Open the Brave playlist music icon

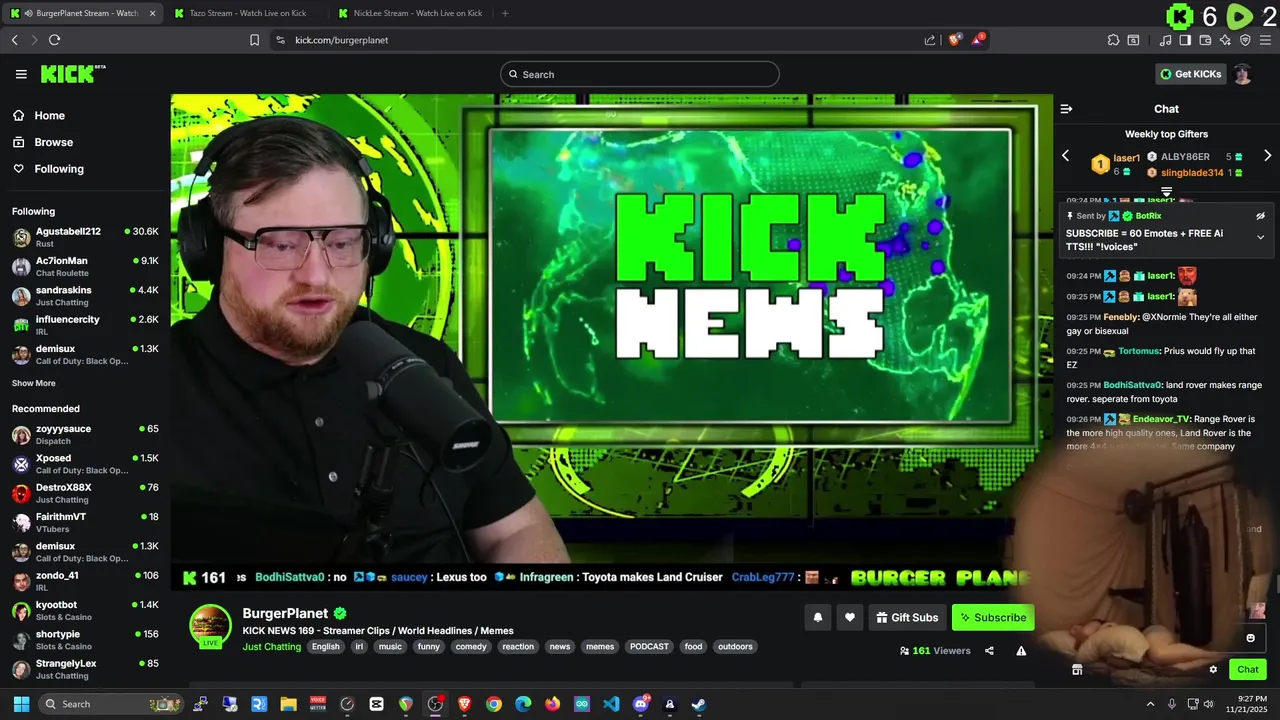[x=1165, y=40]
